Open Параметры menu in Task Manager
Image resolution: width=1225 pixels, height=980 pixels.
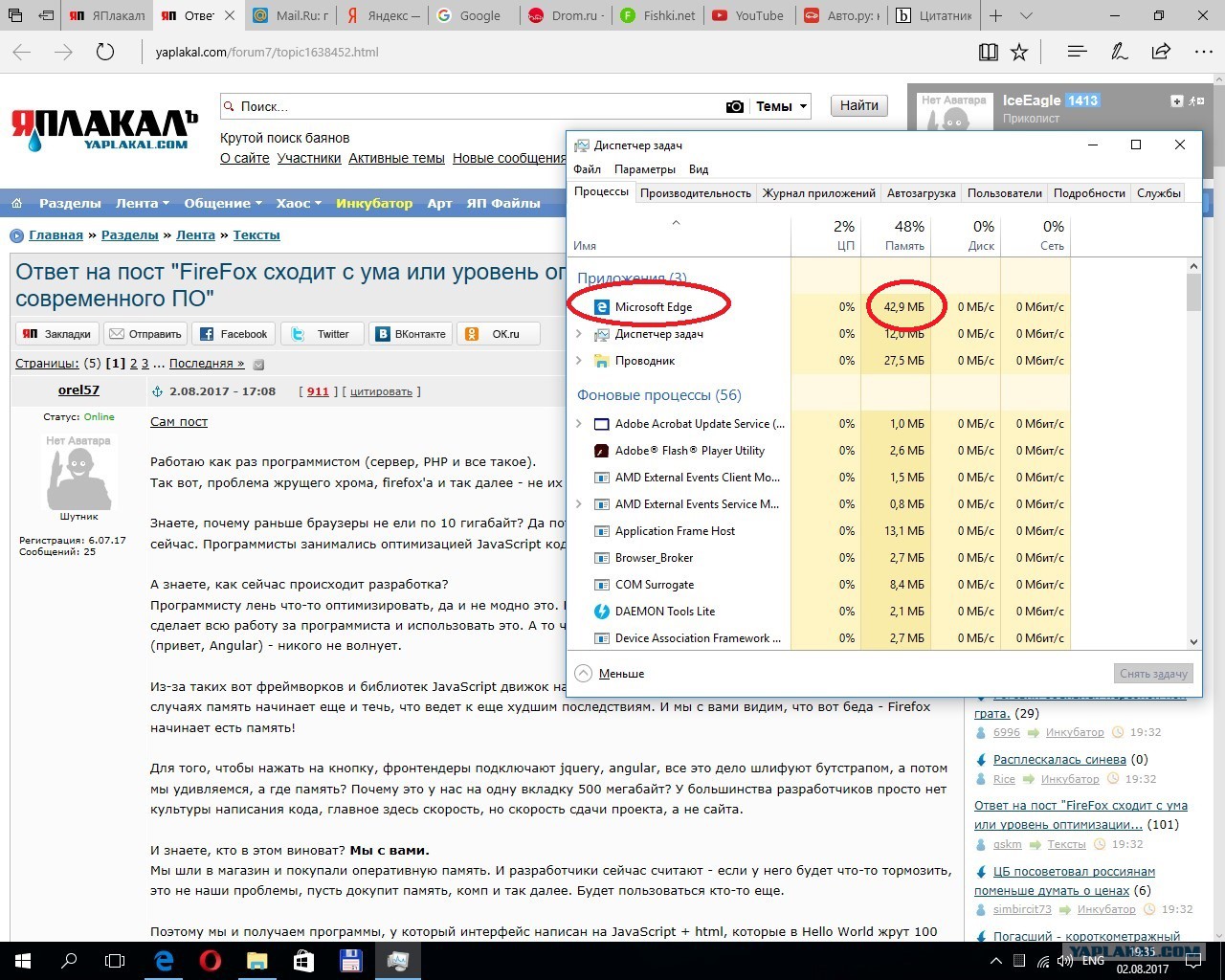(x=645, y=169)
